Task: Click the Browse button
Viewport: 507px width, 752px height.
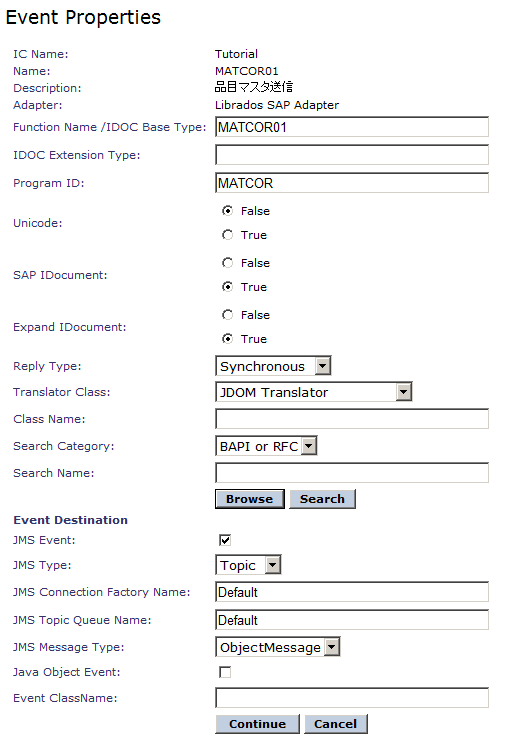Action: click(x=249, y=499)
